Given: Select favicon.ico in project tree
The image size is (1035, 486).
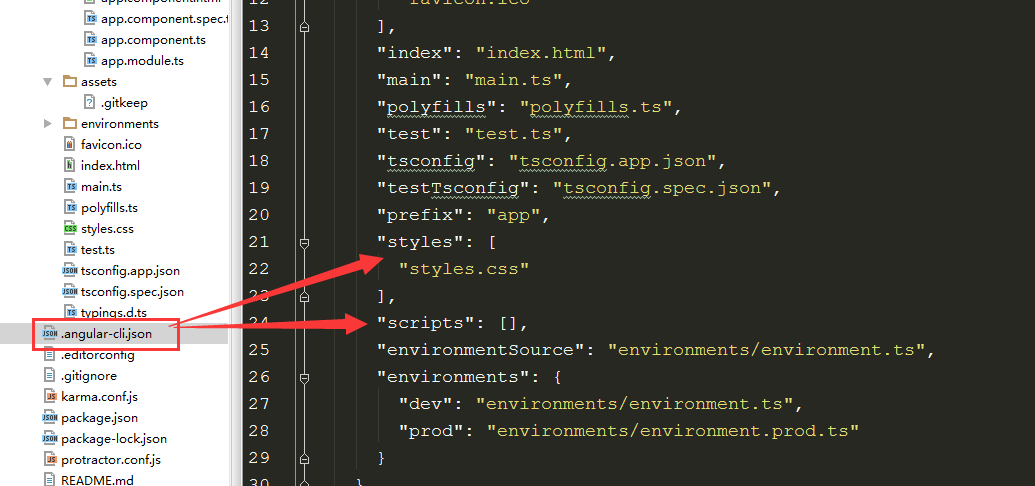Looking at the screenshot, I should [x=112, y=145].
